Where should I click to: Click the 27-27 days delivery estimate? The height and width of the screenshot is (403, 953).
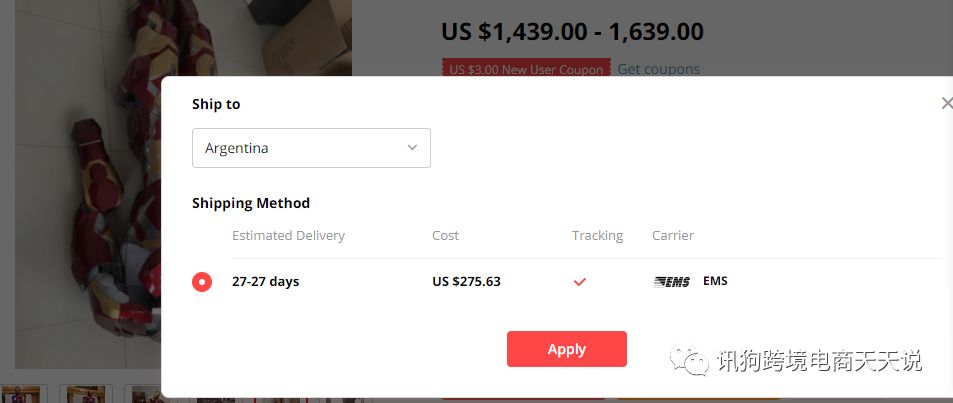[x=265, y=282]
